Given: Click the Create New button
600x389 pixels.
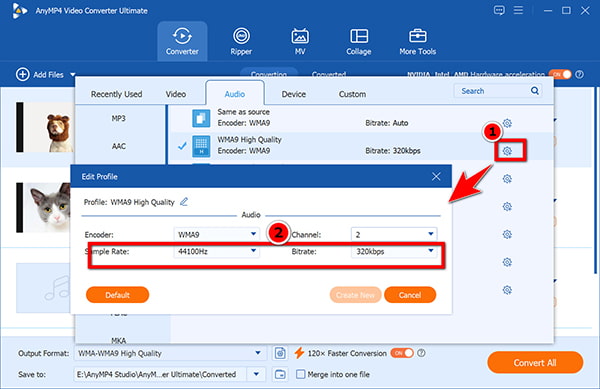Looking at the screenshot, I should [355, 295].
